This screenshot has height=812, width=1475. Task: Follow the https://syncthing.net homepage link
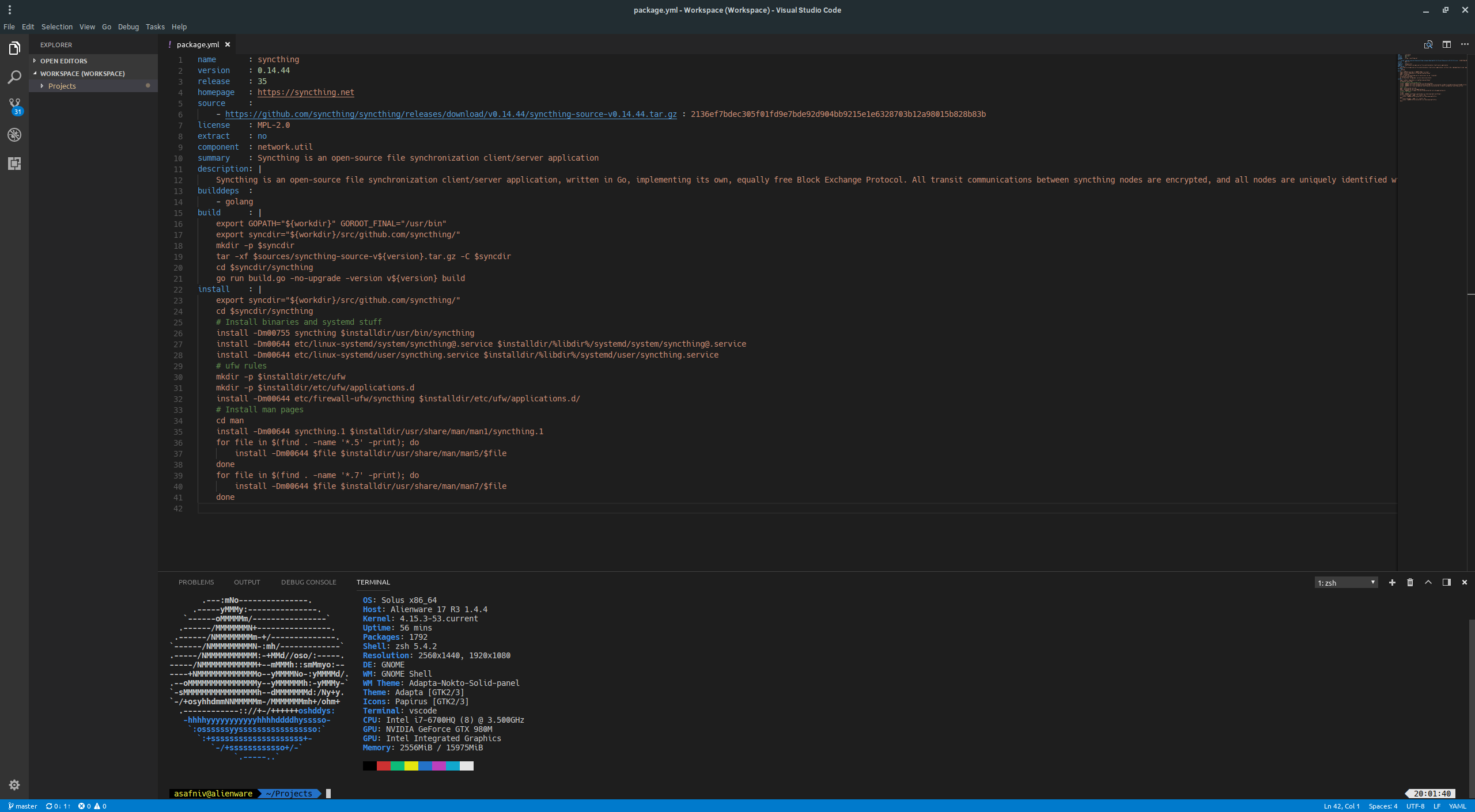click(x=306, y=92)
